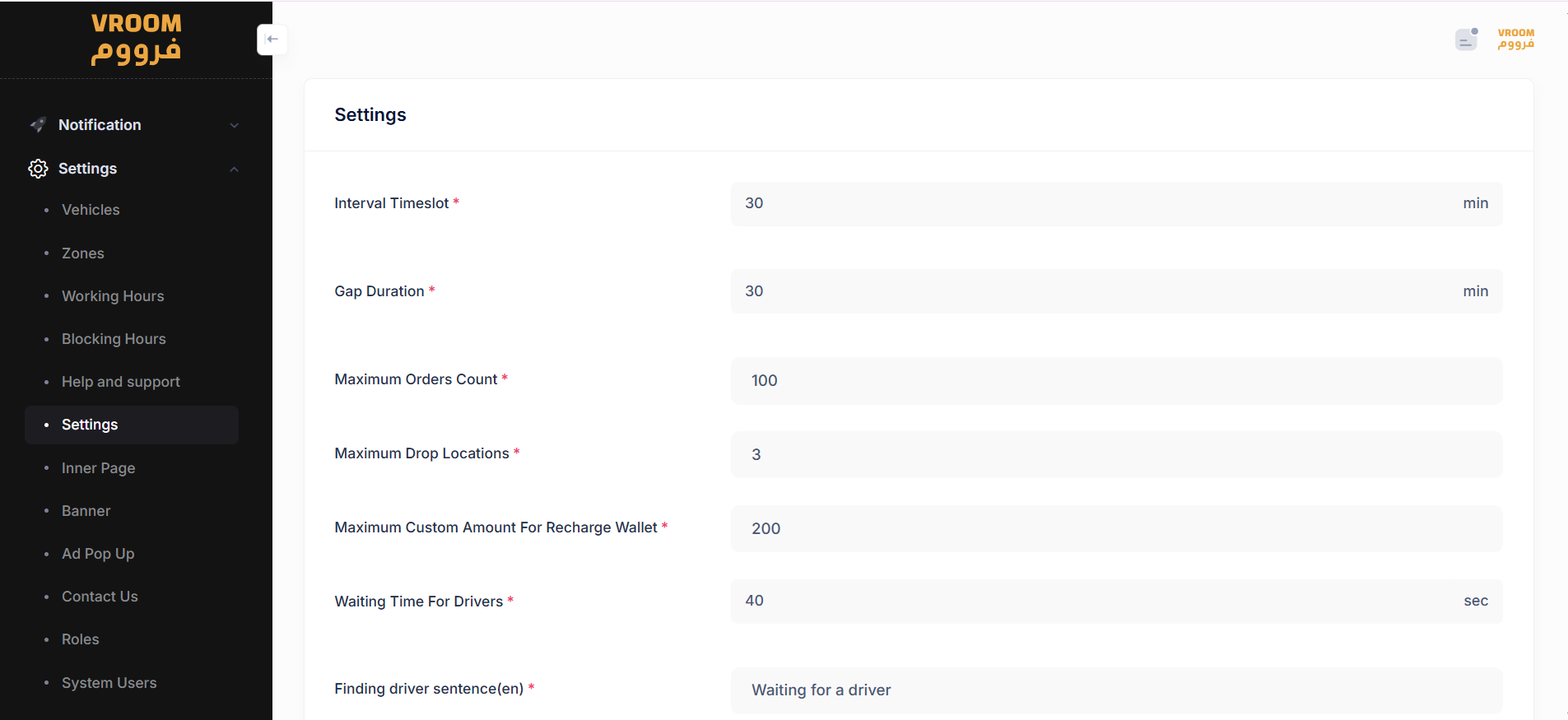This screenshot has width=1568, height=720.
Task: Click the Settings page heading
Action: (x=370, y=115)
